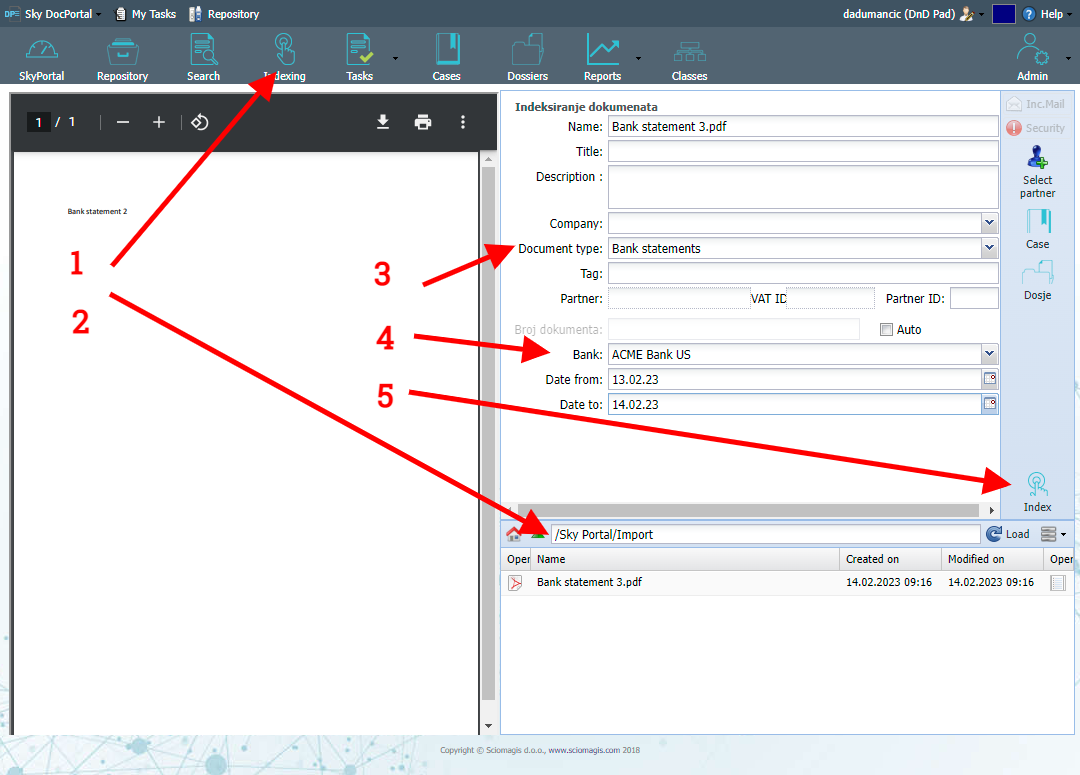
Task: Click the dark blue color swatch
Action: click(x=1004, y=14)
